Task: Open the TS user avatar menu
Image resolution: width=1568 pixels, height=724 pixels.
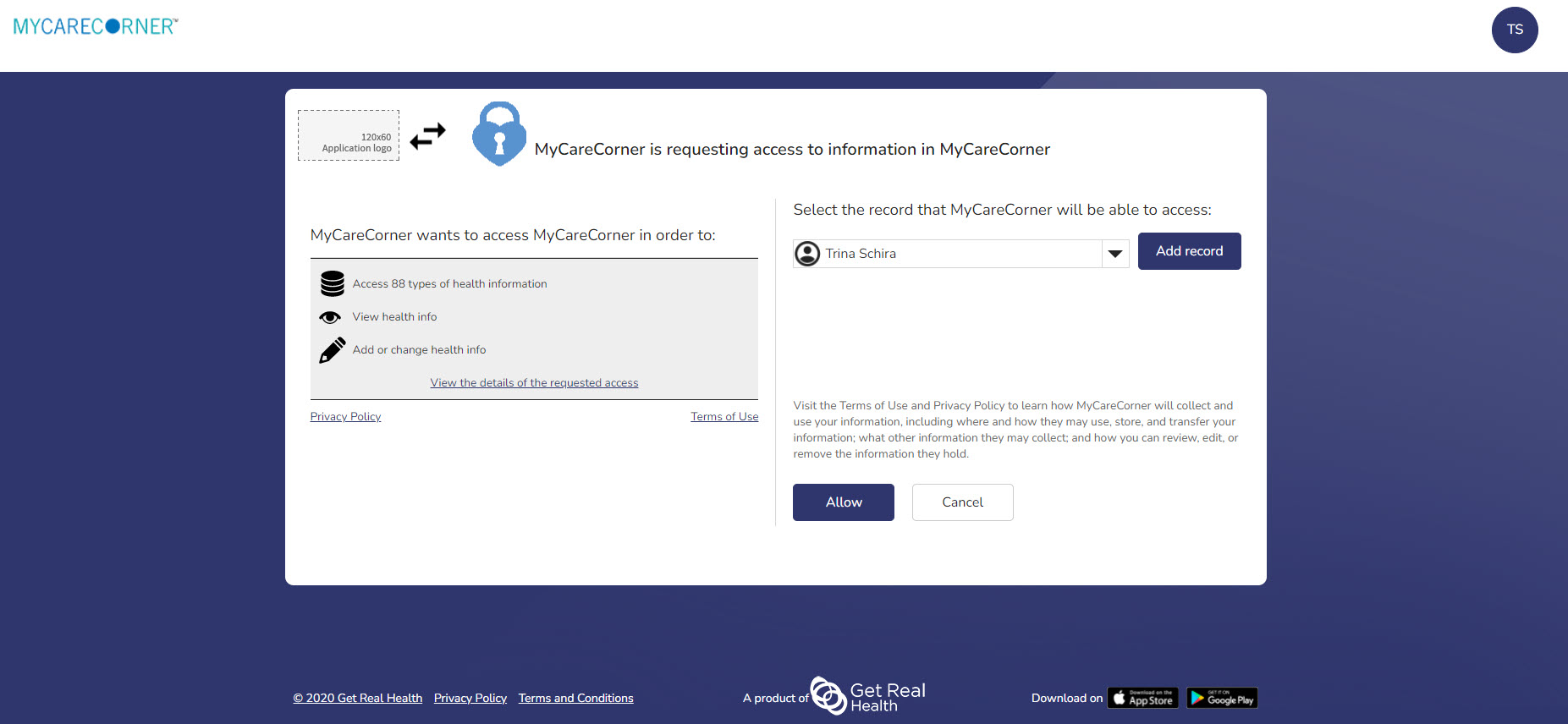Action: pos(1514,30)
